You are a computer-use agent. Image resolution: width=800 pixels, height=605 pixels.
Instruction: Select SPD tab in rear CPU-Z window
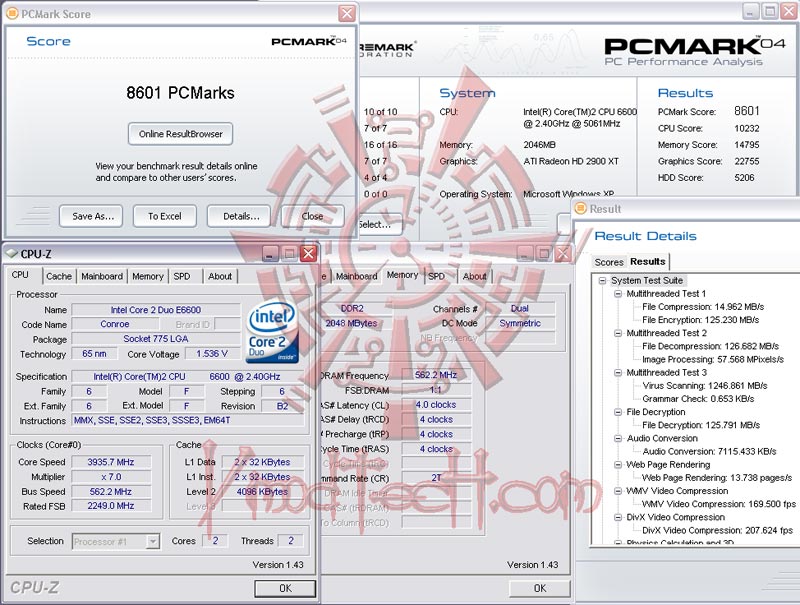point(436,276)
